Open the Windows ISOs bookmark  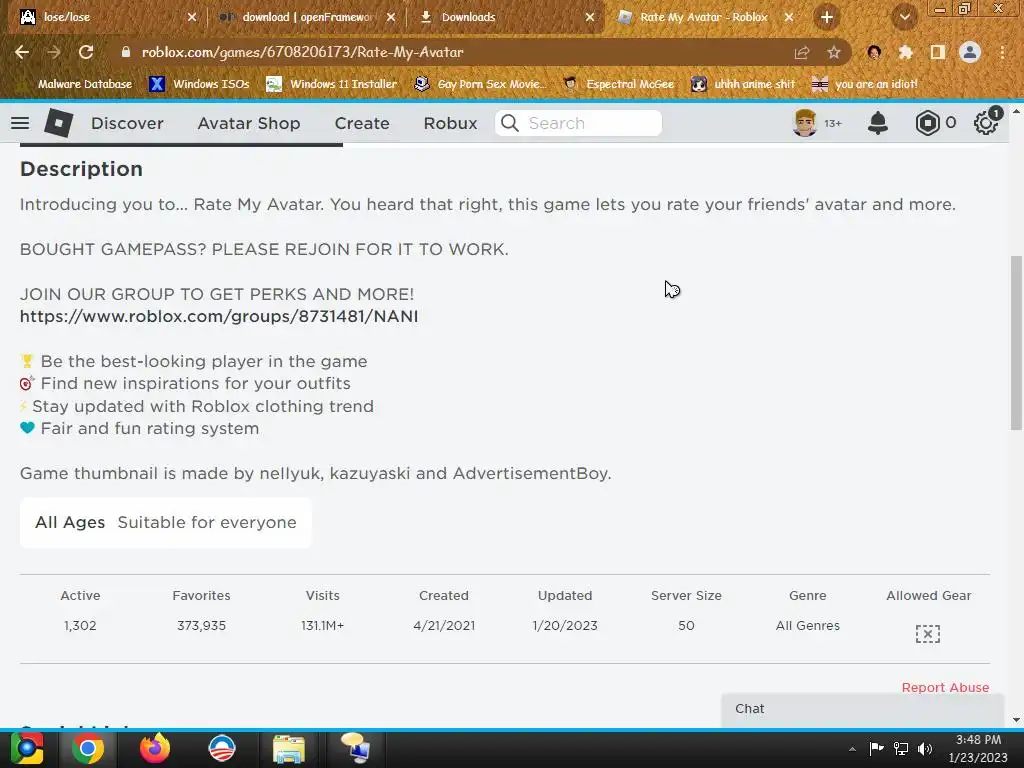coord(199,84)
